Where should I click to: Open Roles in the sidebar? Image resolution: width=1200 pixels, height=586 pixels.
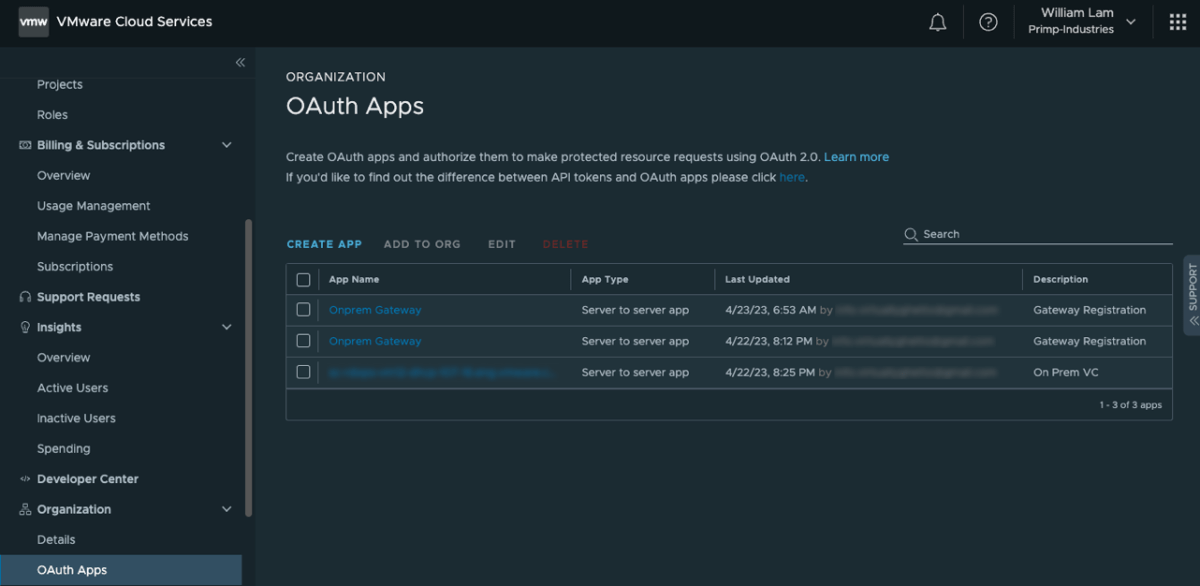[x=52, y=115]
